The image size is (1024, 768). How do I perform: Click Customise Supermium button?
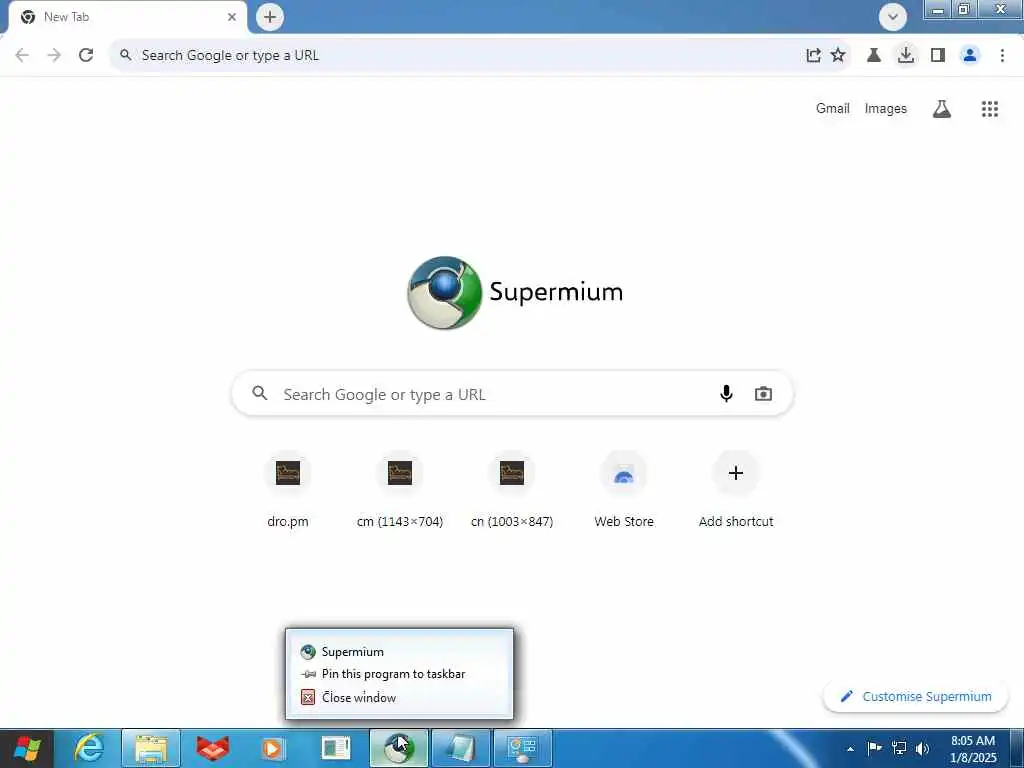916,697
